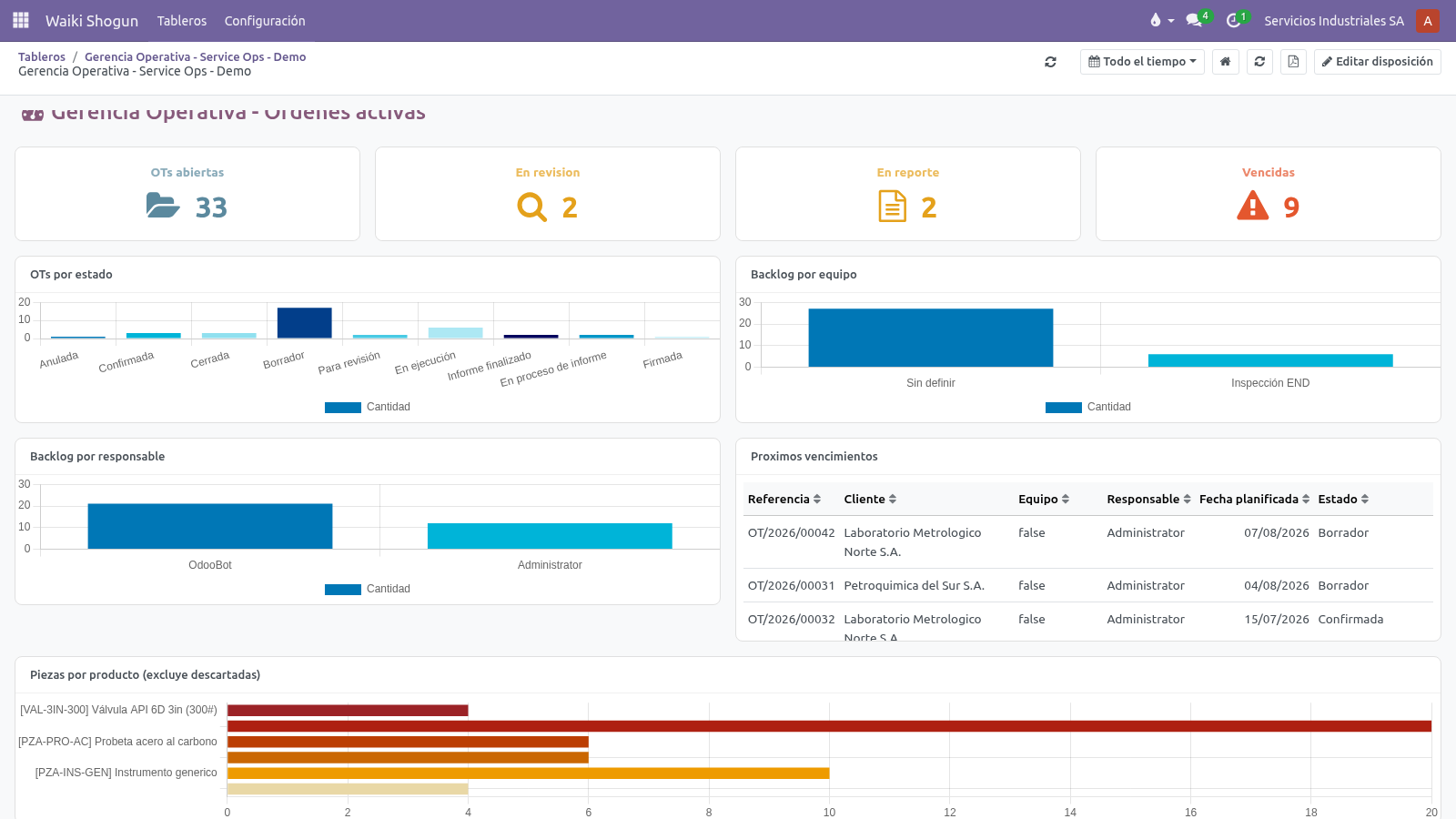The width and height of the screenshot is (1456, 819).
Task: Click the document icon in En reporte
Action: coord(892,207)
